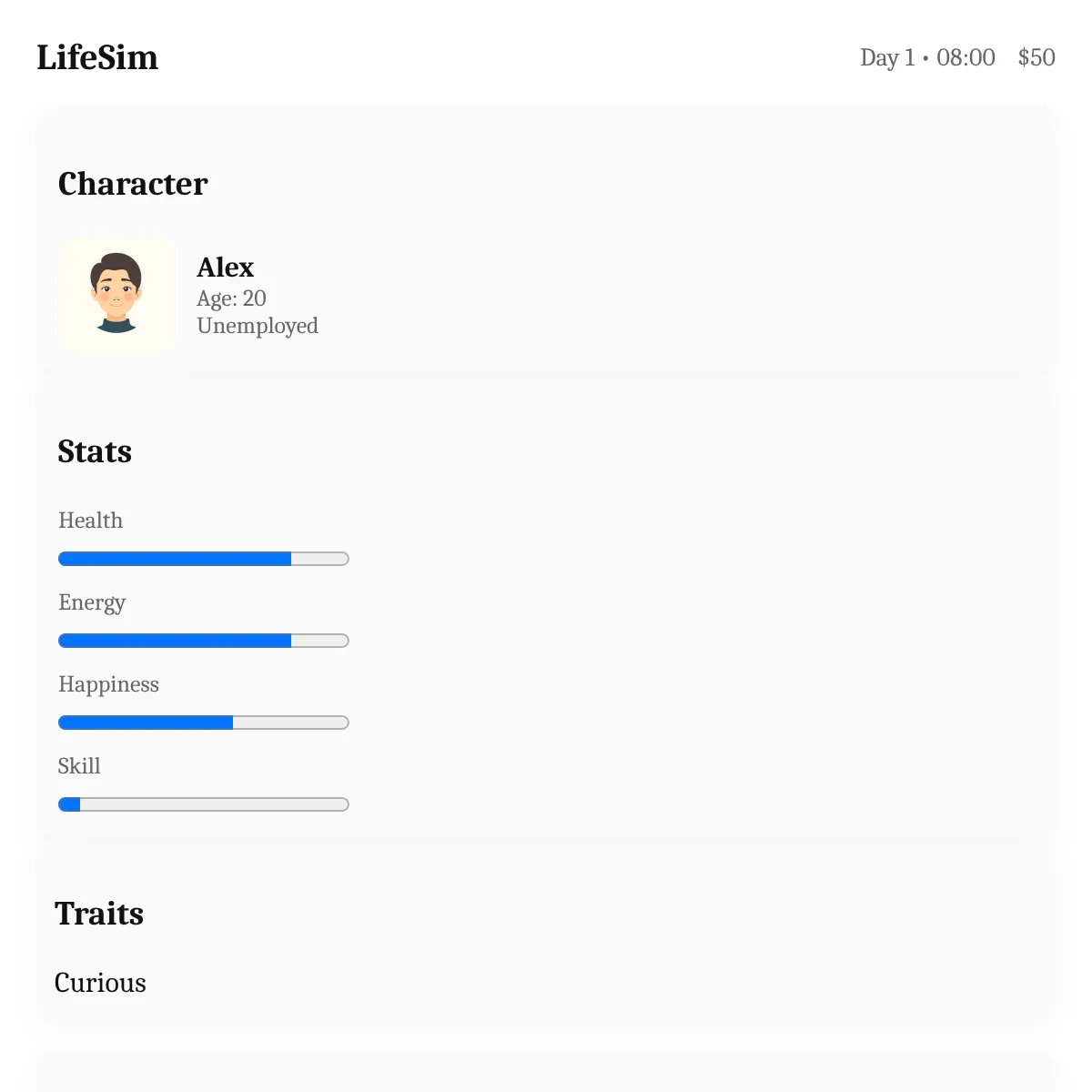The image size is (1092, 1092).
Task: Click the Happiness stat label
Action: tap(108, 685)
